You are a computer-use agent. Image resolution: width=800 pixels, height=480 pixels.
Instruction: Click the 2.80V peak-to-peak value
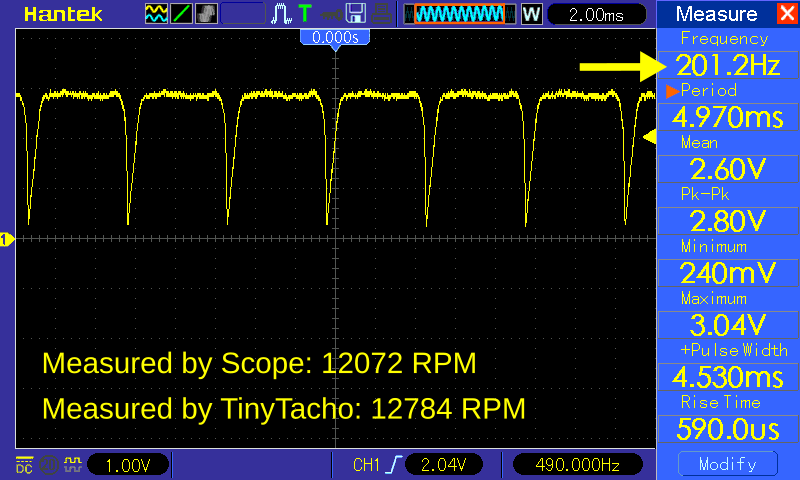[728, 221]
